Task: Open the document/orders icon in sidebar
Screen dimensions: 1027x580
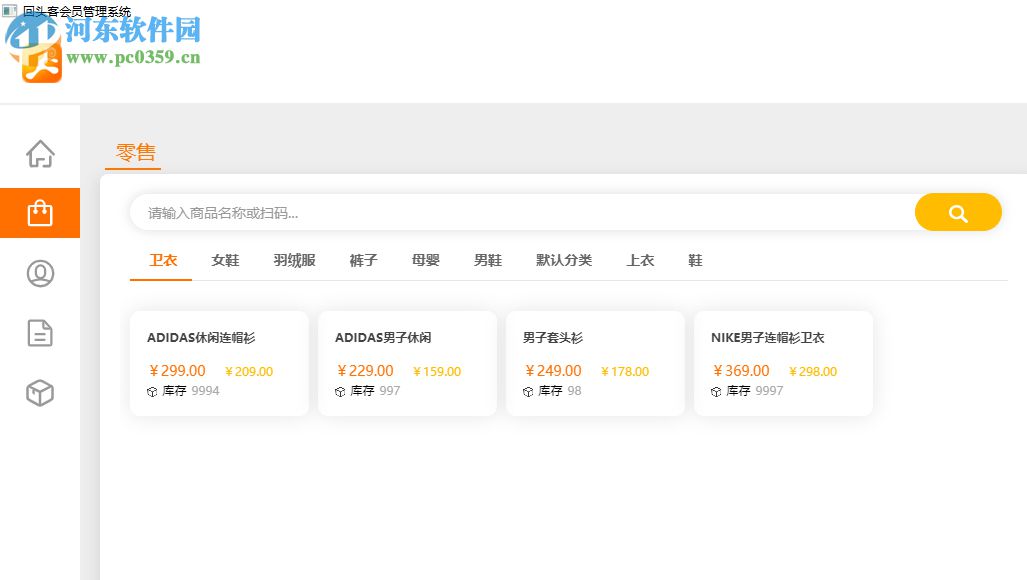Action: pos(40,333)
